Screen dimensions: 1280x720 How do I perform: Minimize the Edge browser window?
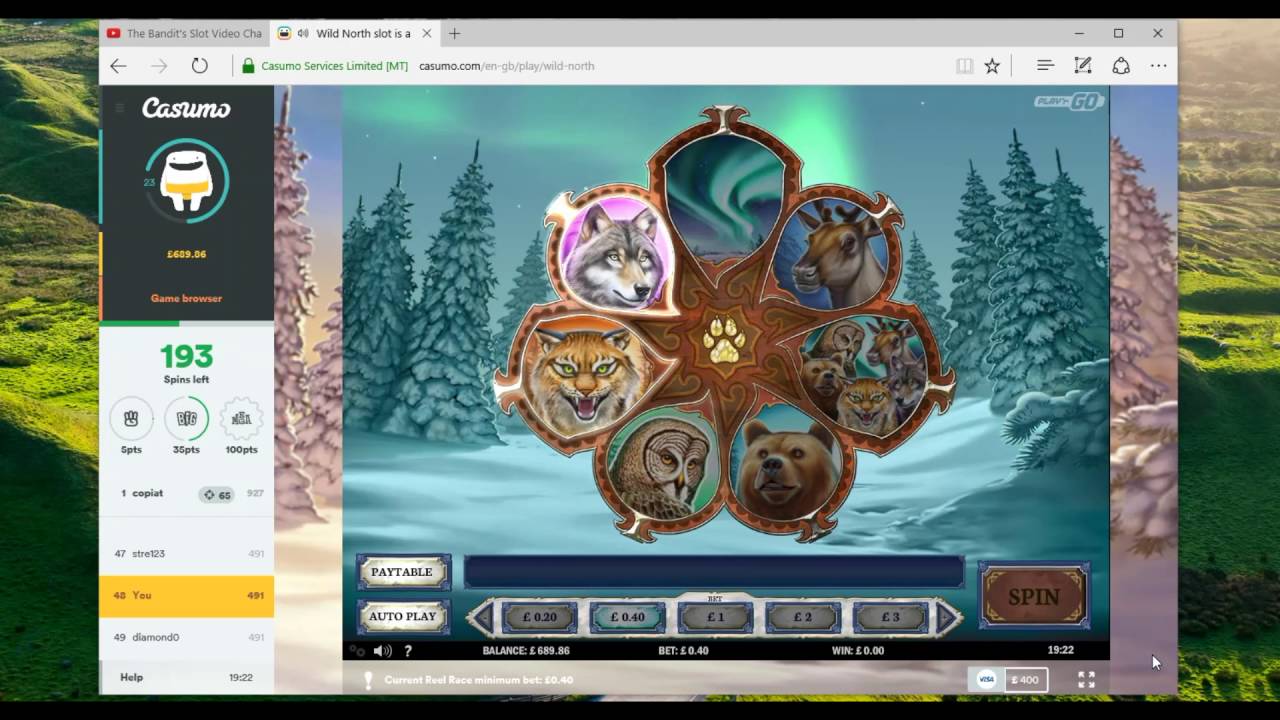(1079, 33)
